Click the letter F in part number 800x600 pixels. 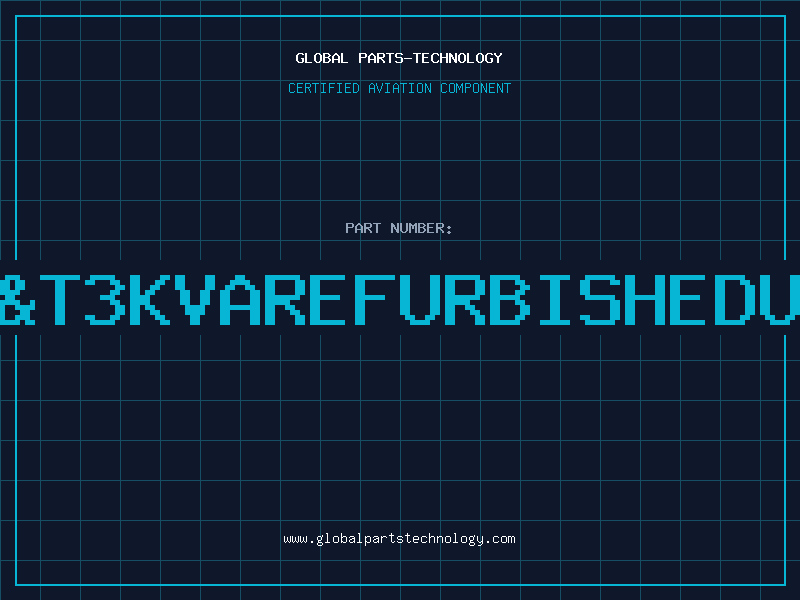click(375, 300)
